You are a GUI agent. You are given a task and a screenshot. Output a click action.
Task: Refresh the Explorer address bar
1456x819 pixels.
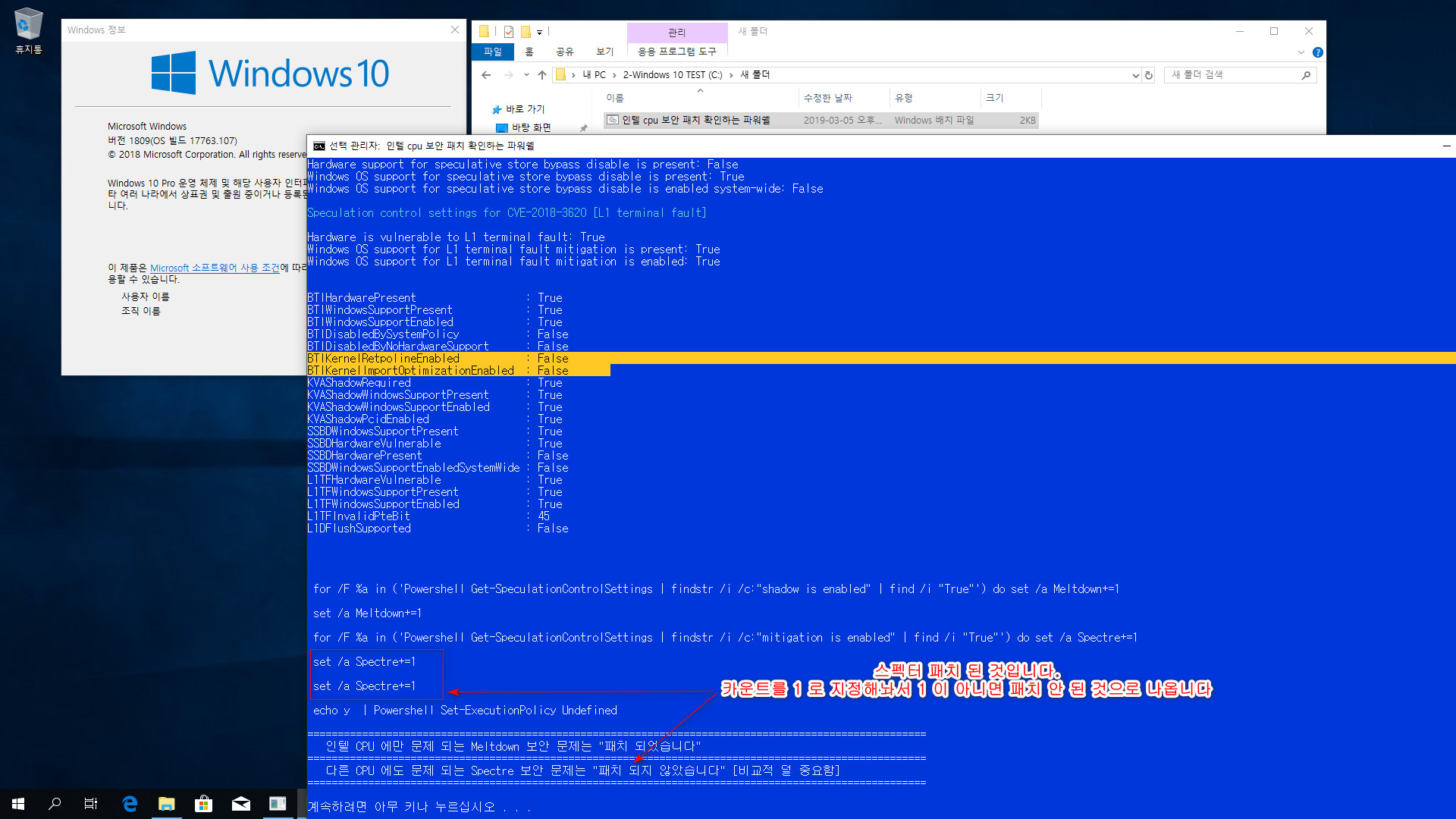(x=1149, y=75)
